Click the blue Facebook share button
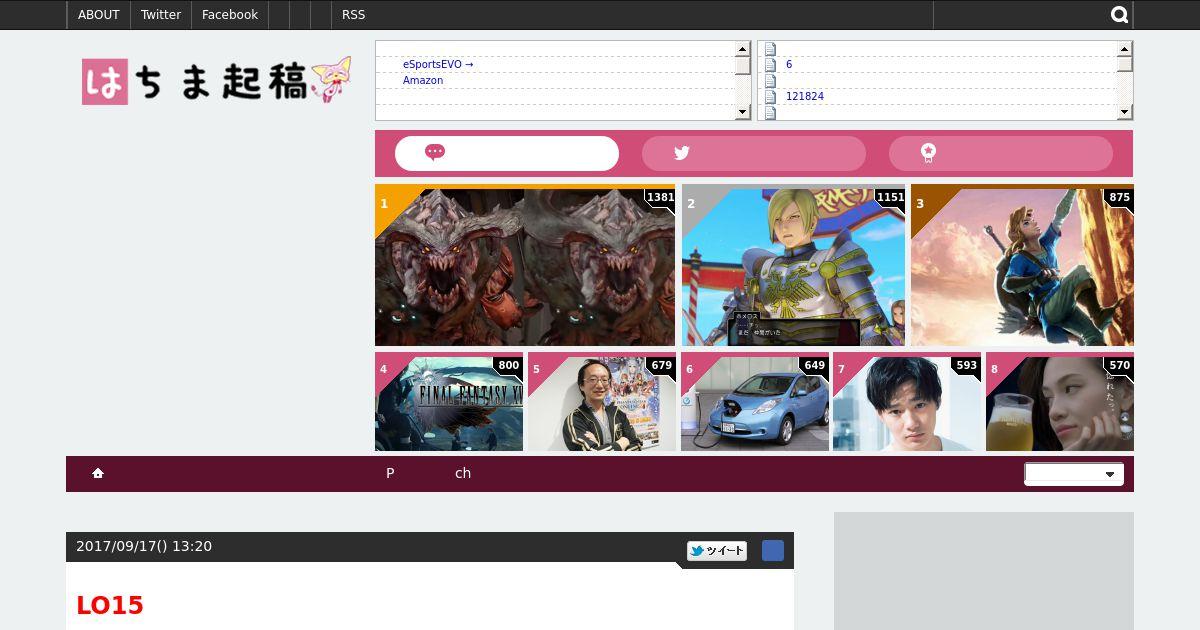Image resolution: width=1200 pixels, height=630 pixels. point(773,551)
